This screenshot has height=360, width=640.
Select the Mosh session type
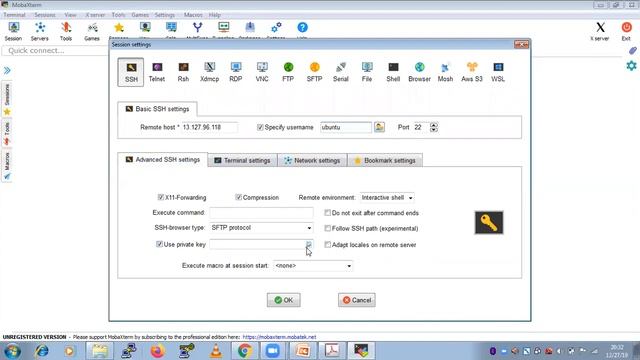click(x=445, y=72)
